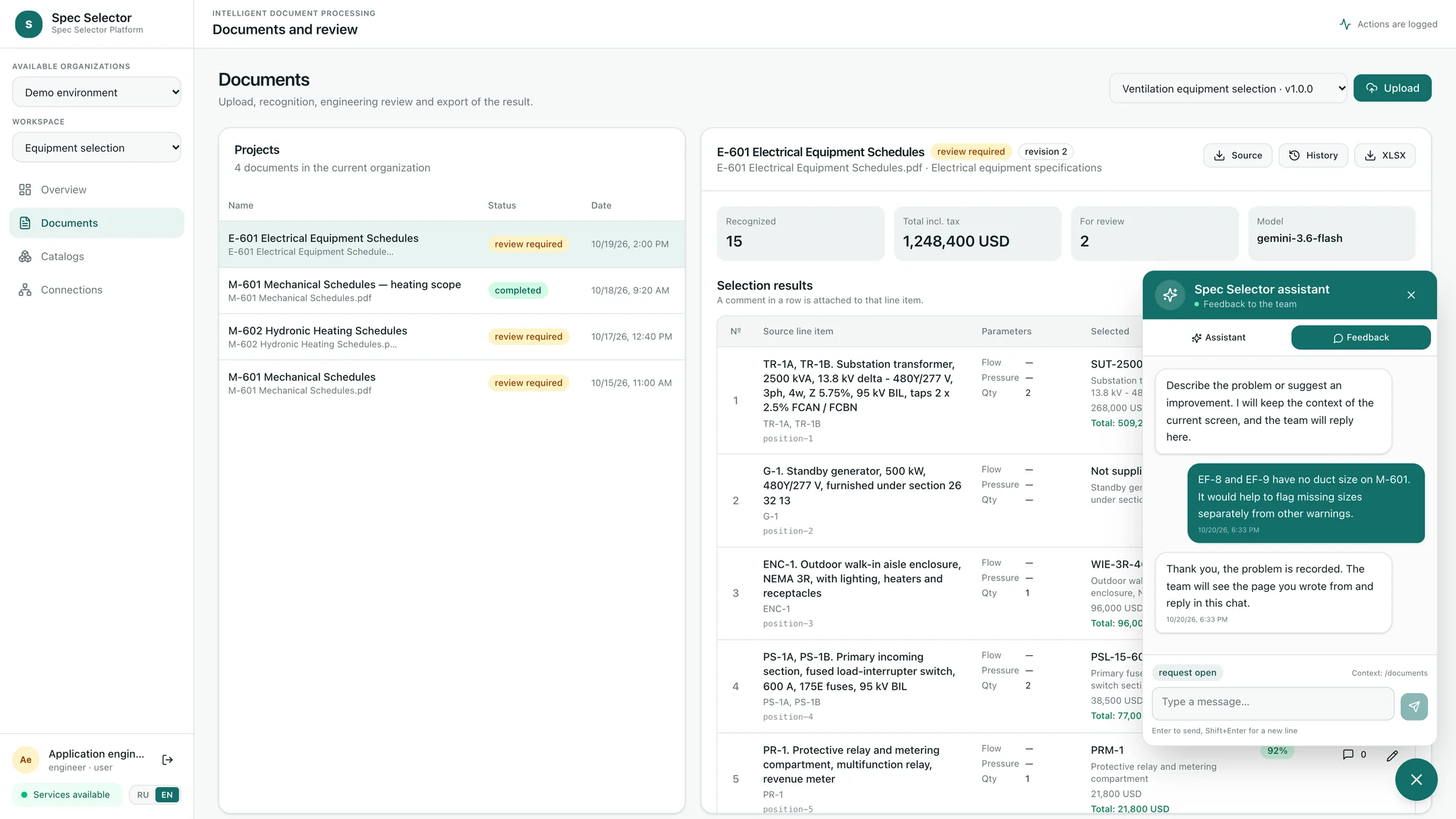The width and height of the screenshot is (1456, 819).
Task: Open the Overview page in sidebar
Action: [96, 189]
